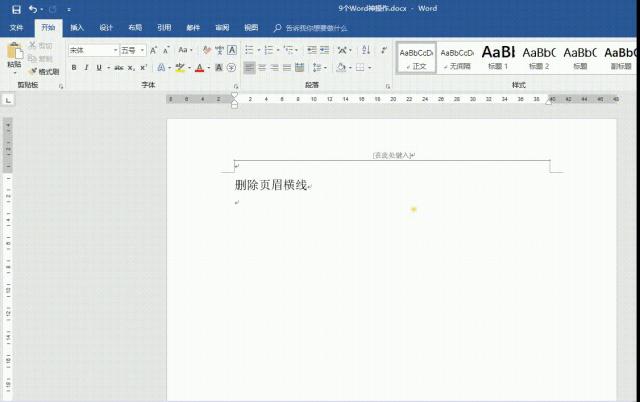Apply text effects outlined A
This screenshot has width=640, height=402.
[161, 68]
